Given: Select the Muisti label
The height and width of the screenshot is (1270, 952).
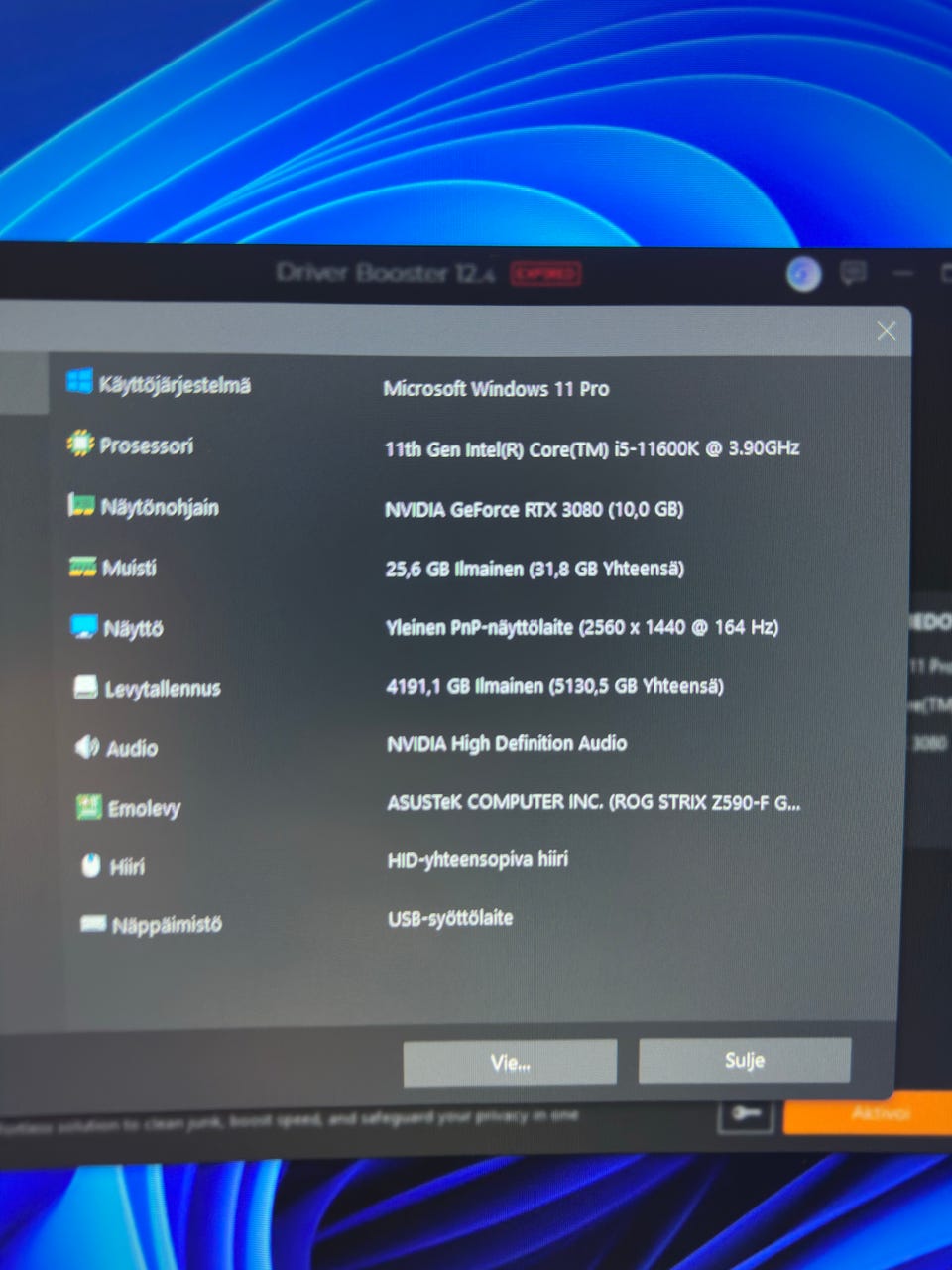Looking at the screenshot, I should pos(129,568).
